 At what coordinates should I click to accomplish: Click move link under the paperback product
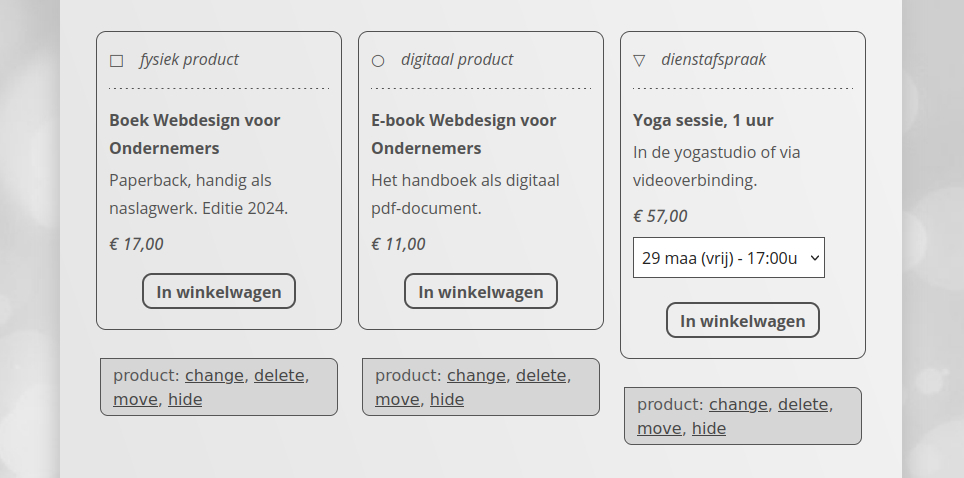point(135,400)
